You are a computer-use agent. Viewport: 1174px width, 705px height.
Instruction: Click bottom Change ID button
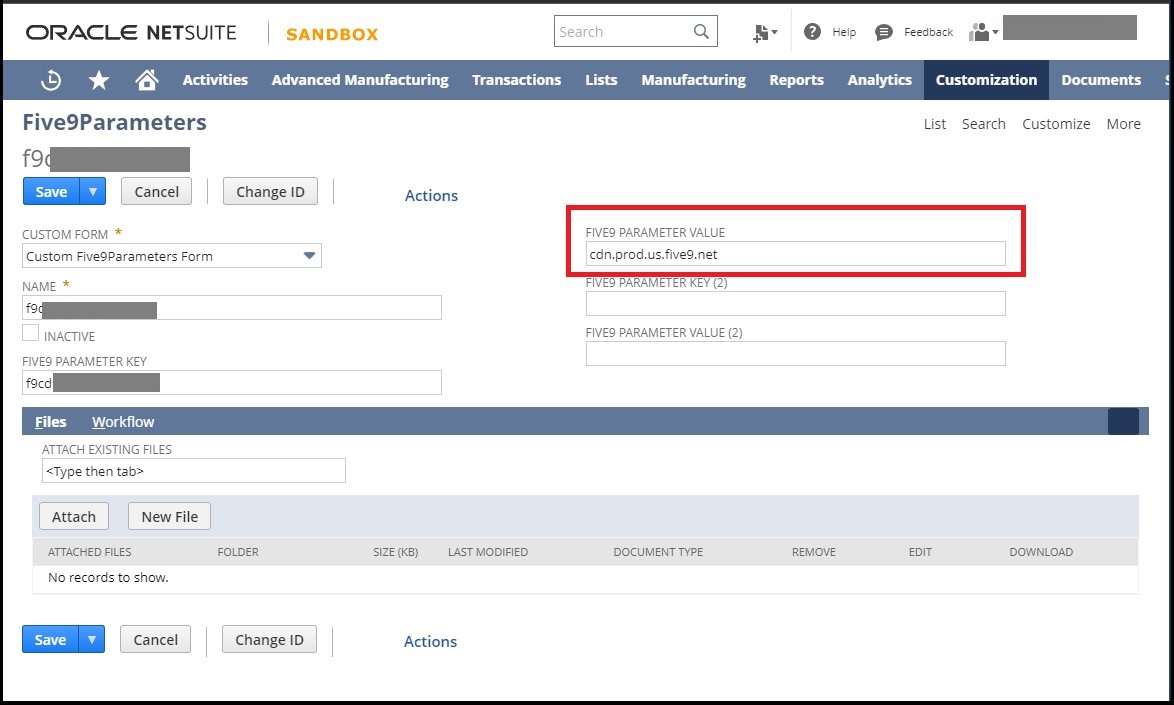pos(270,640)
